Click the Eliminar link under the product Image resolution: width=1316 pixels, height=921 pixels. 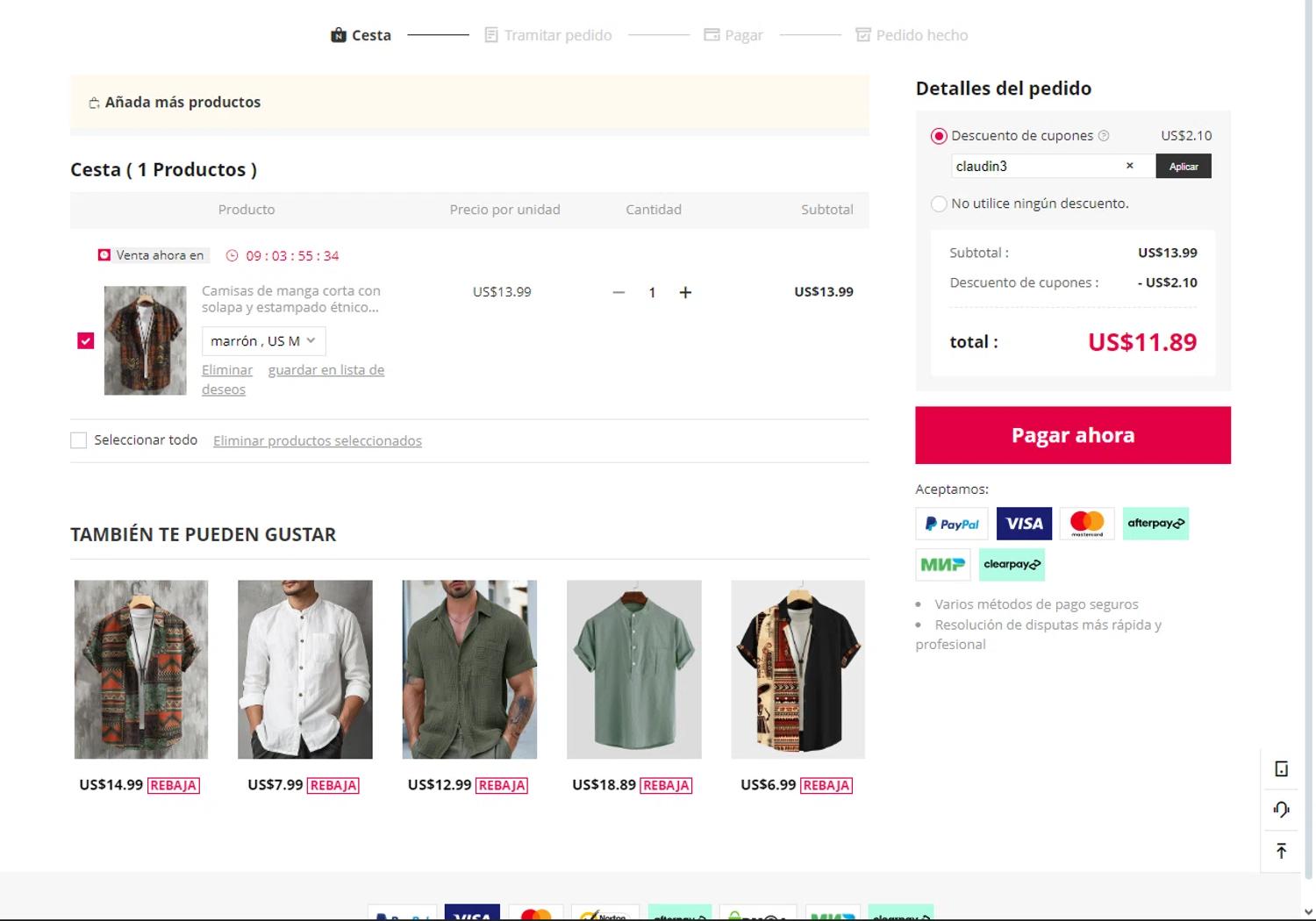point(226,370)
